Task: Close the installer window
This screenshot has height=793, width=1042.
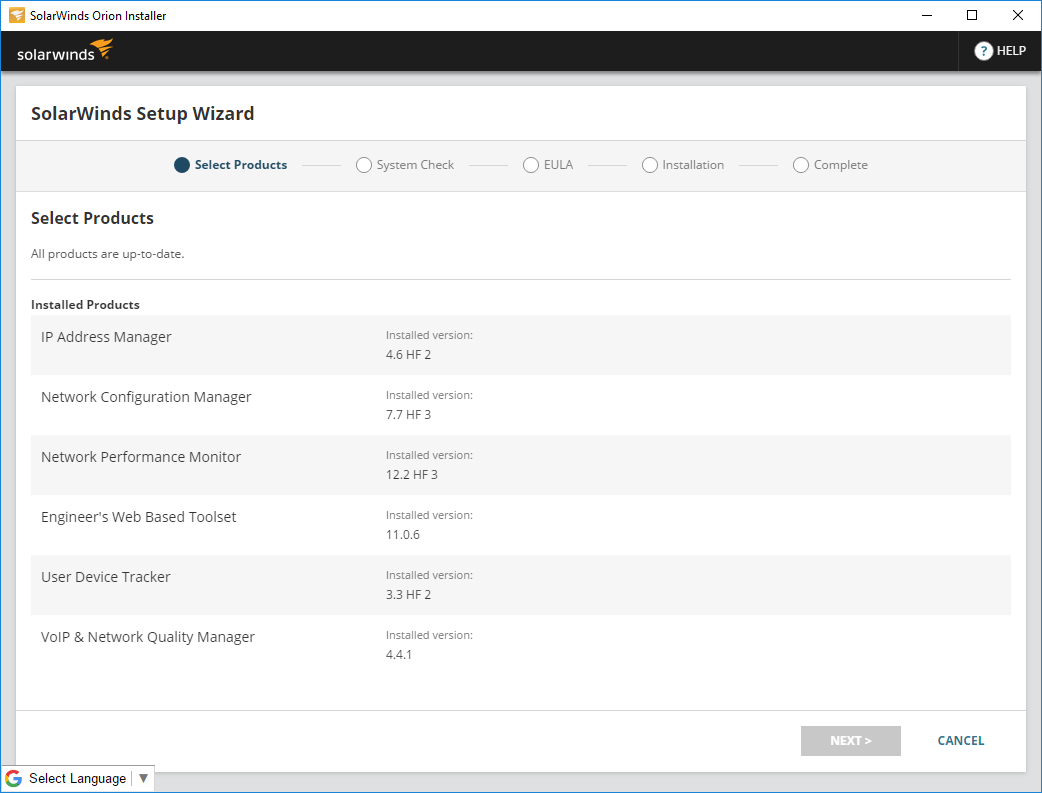Action: [x=1017, y=15]
